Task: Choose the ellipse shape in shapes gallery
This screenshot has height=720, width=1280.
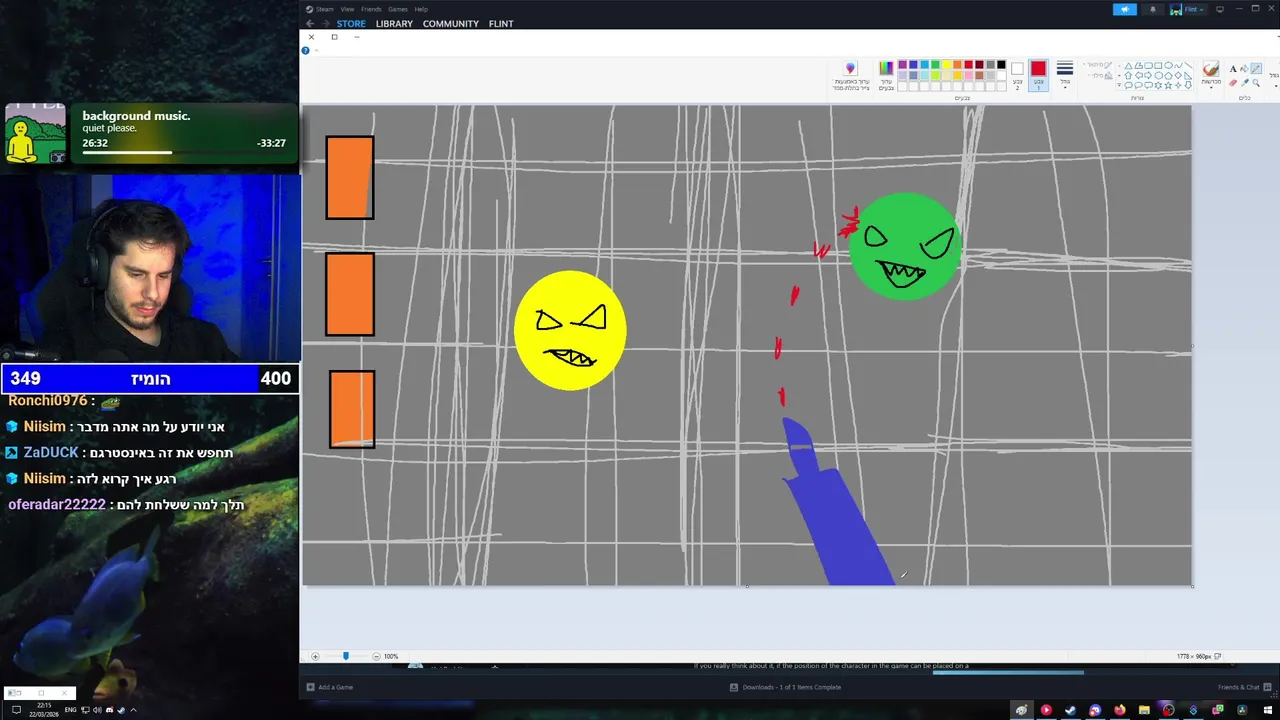Action: (x=1168, y=65)
